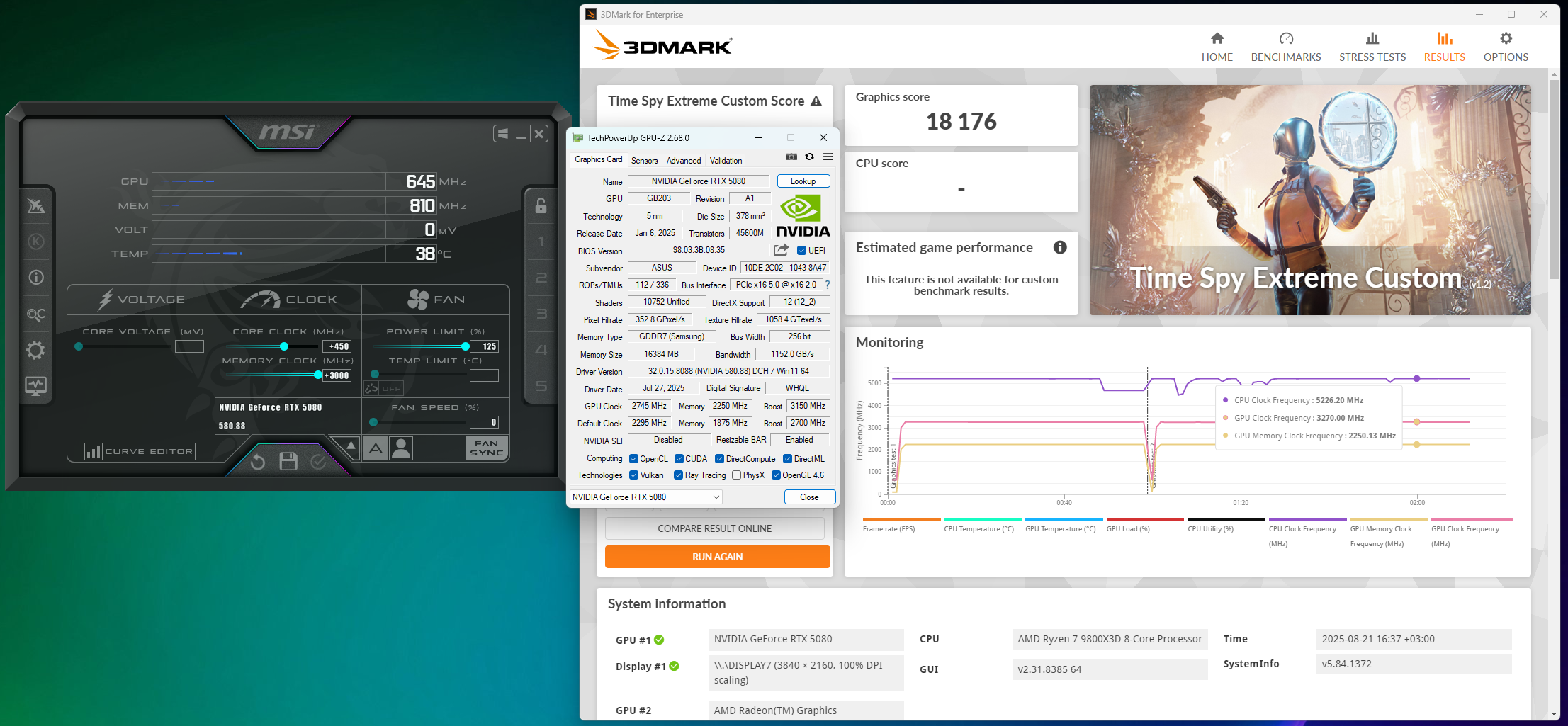Click the profile lock icon in Afterburner
The image size is (1568, 726).
(541, 205)
